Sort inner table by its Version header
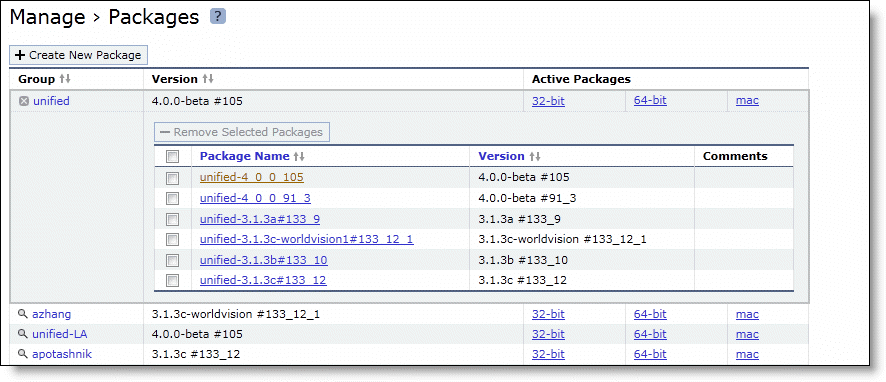The width and height of the screenshot is (886, 382). (501, 156)
